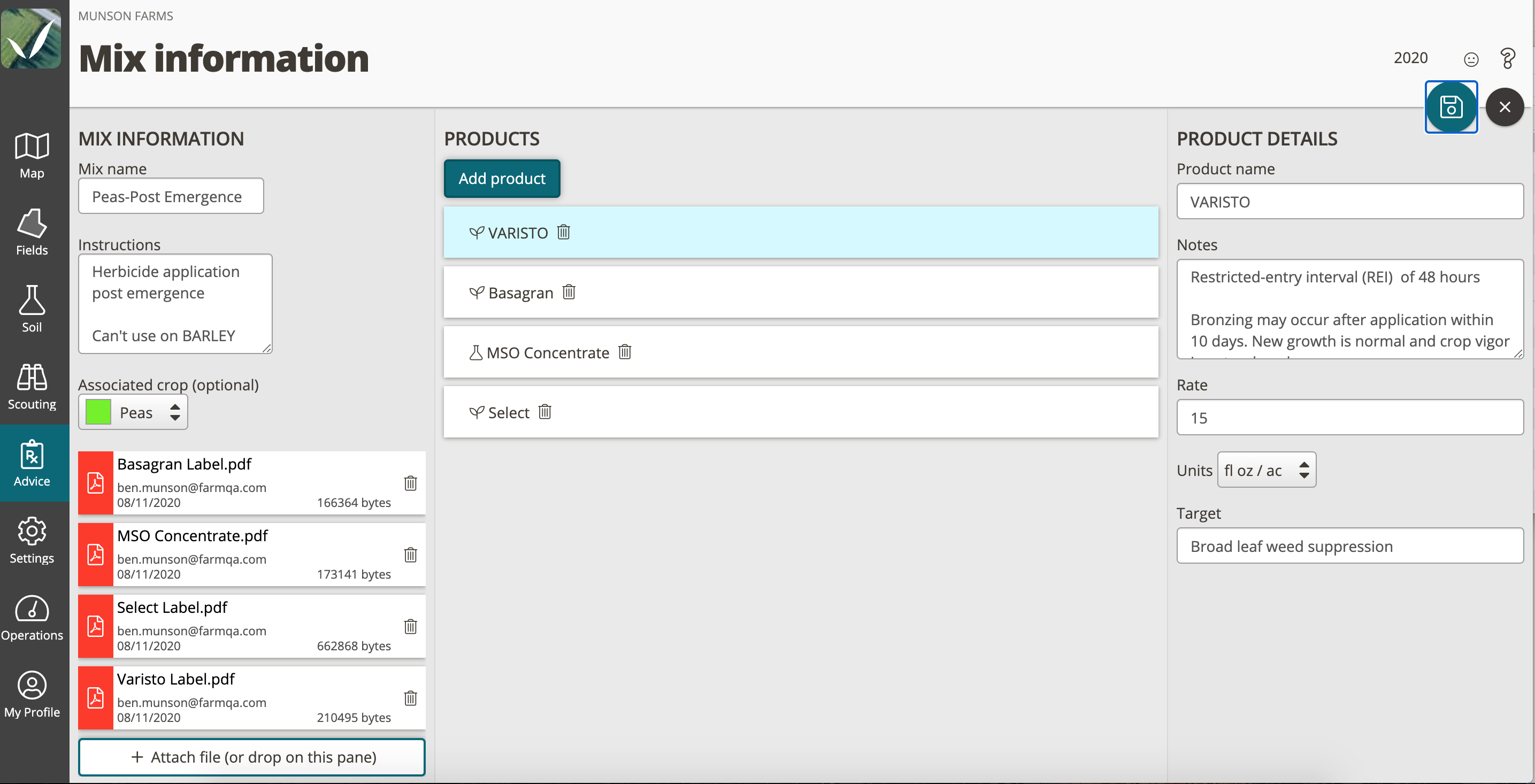Delete Basagran Label.pdf attachment

[x=411, y=483]
